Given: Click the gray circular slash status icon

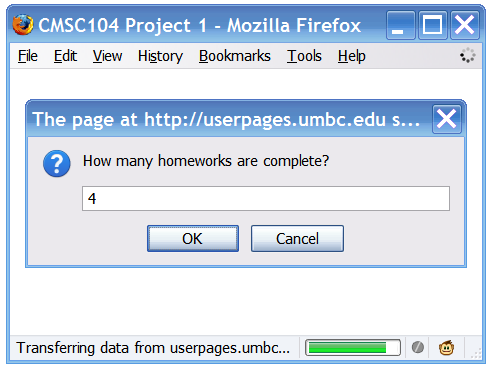Looking at the screenshot, I should 418,347.
